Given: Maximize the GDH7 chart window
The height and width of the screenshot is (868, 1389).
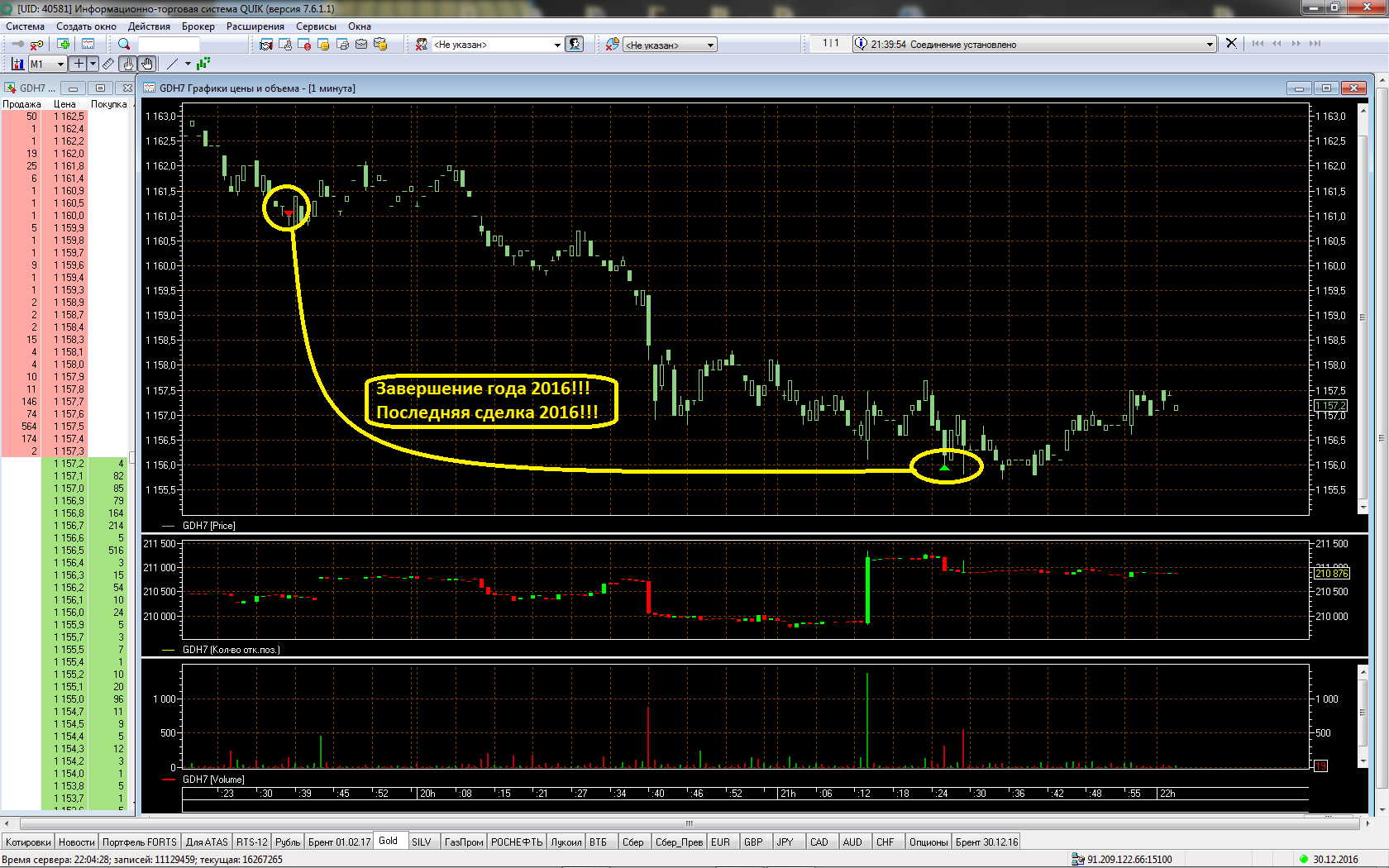Looking at the screenshot, I should coord(1326,88).
